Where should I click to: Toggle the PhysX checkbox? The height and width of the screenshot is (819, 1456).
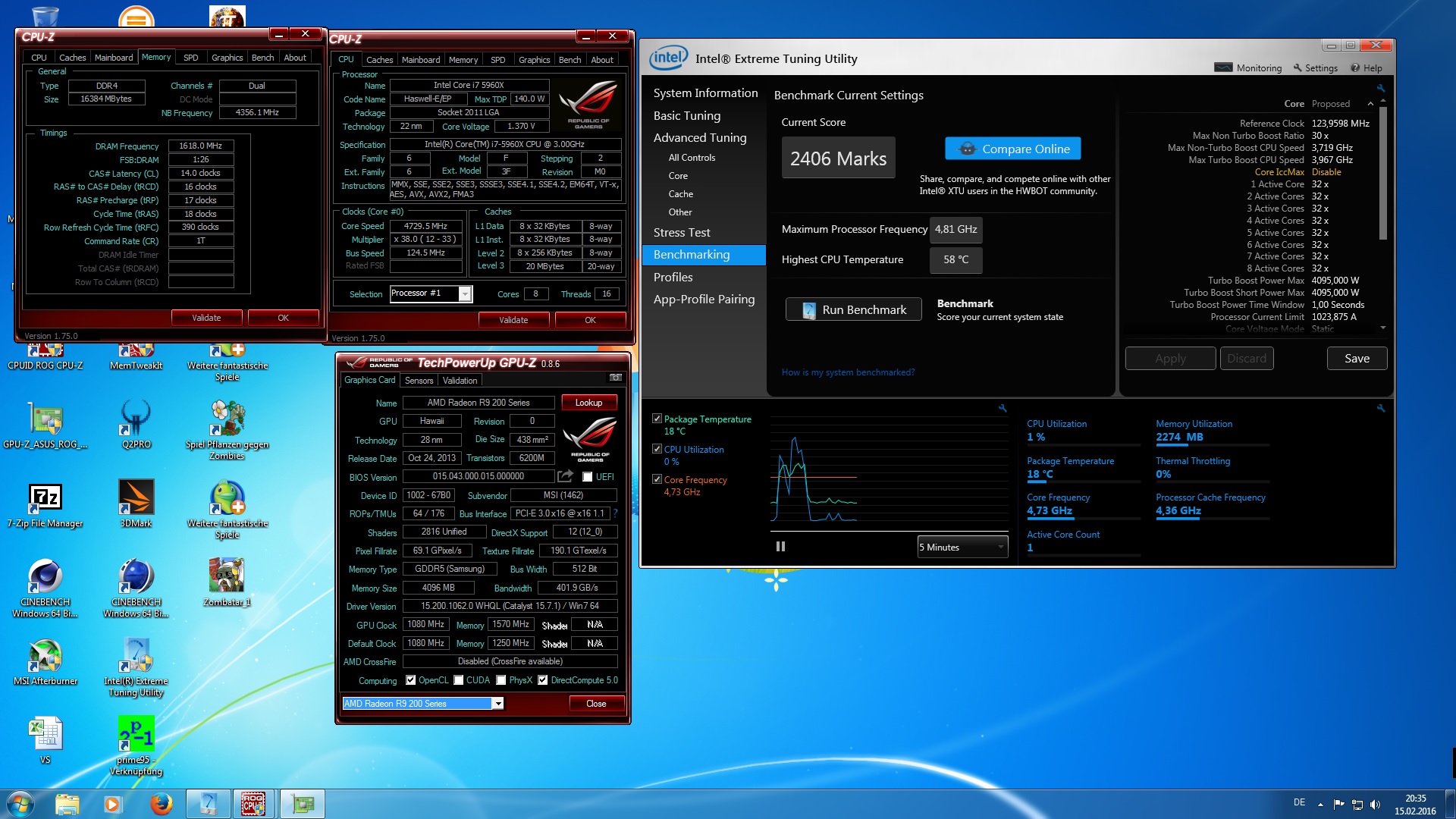click(500, 680)
